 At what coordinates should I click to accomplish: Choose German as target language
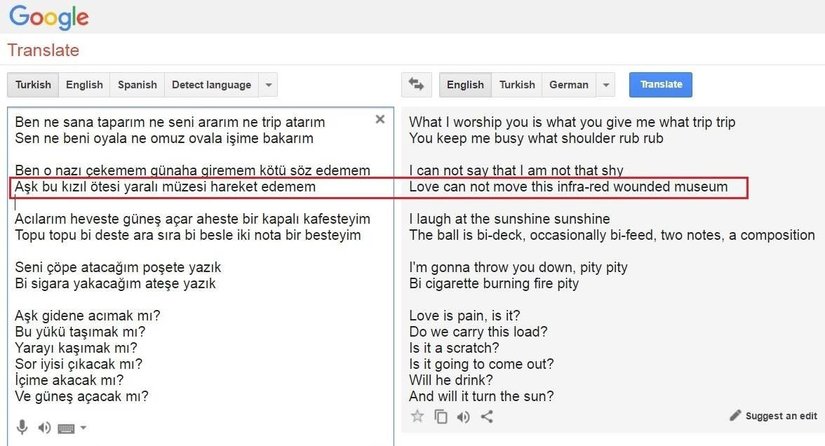568,85
